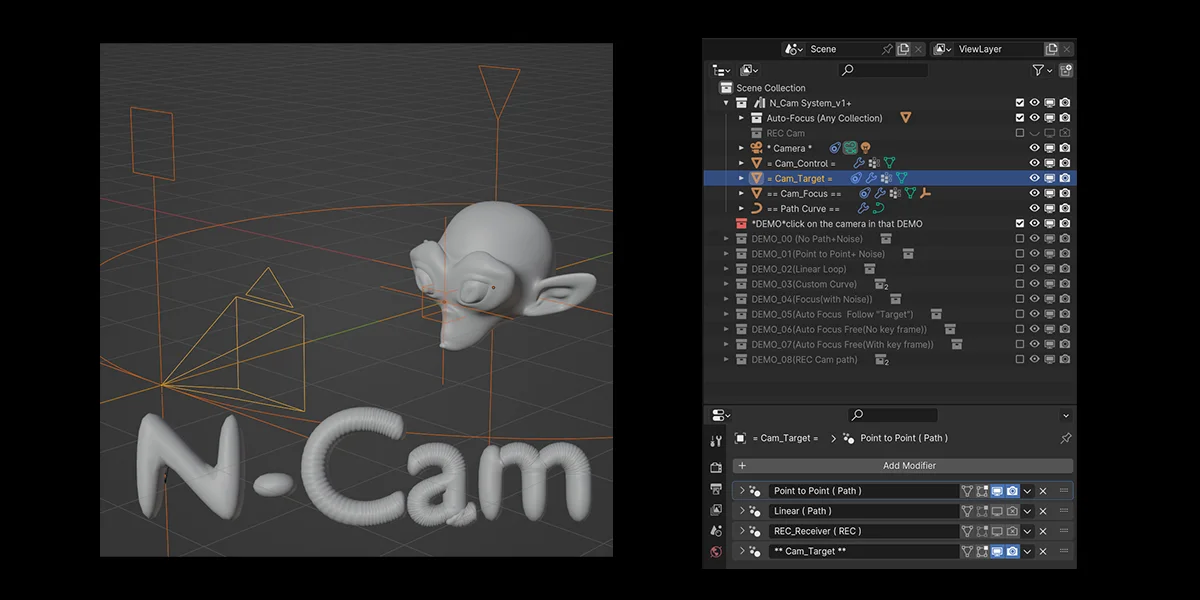
Task: Switch to the Render properties tab
Action: [716, 467]
